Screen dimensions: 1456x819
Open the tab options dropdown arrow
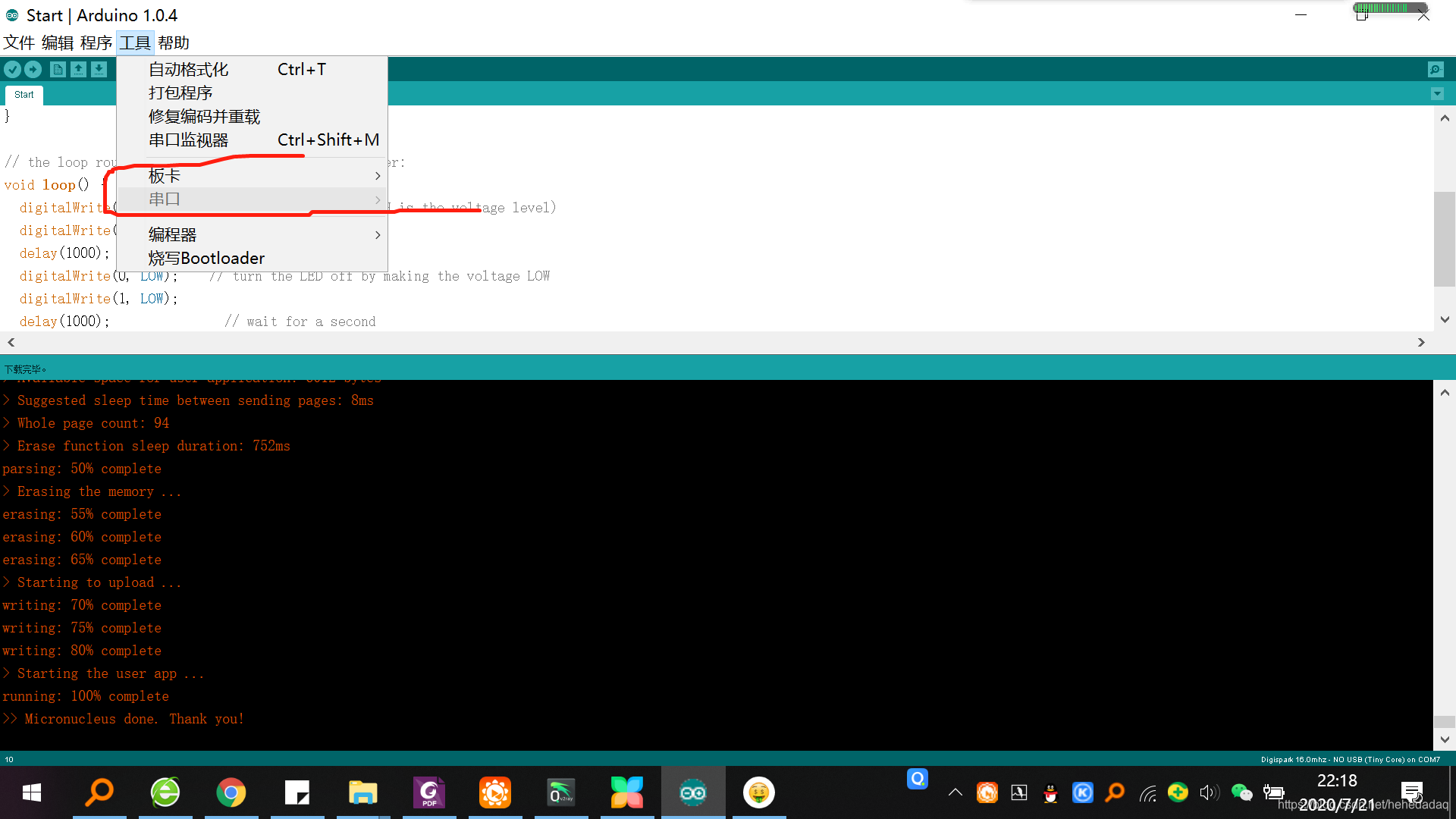tap(1437, 94)
